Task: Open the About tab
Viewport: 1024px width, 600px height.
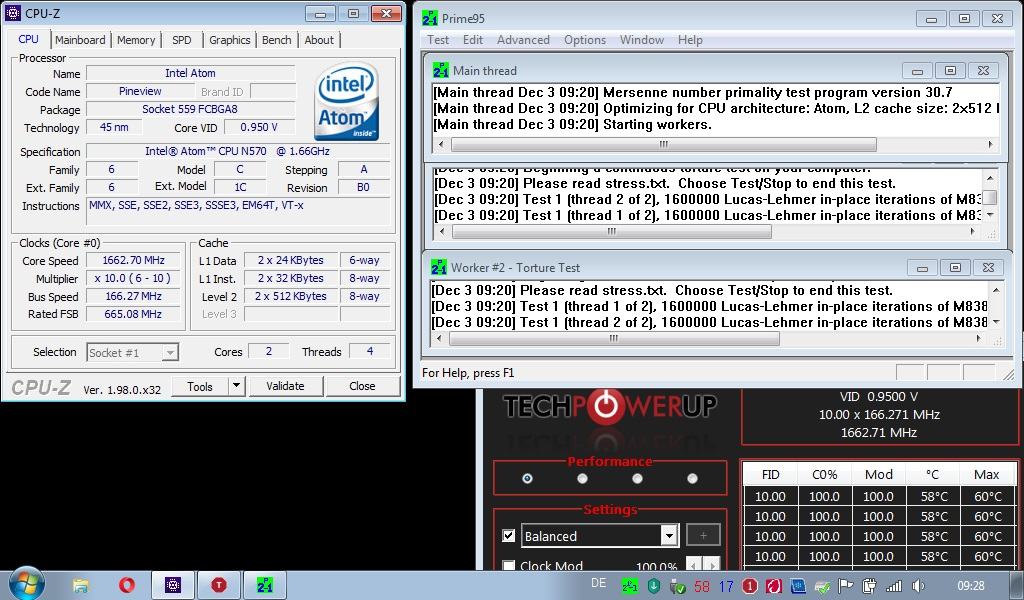Action: point(319,40)
